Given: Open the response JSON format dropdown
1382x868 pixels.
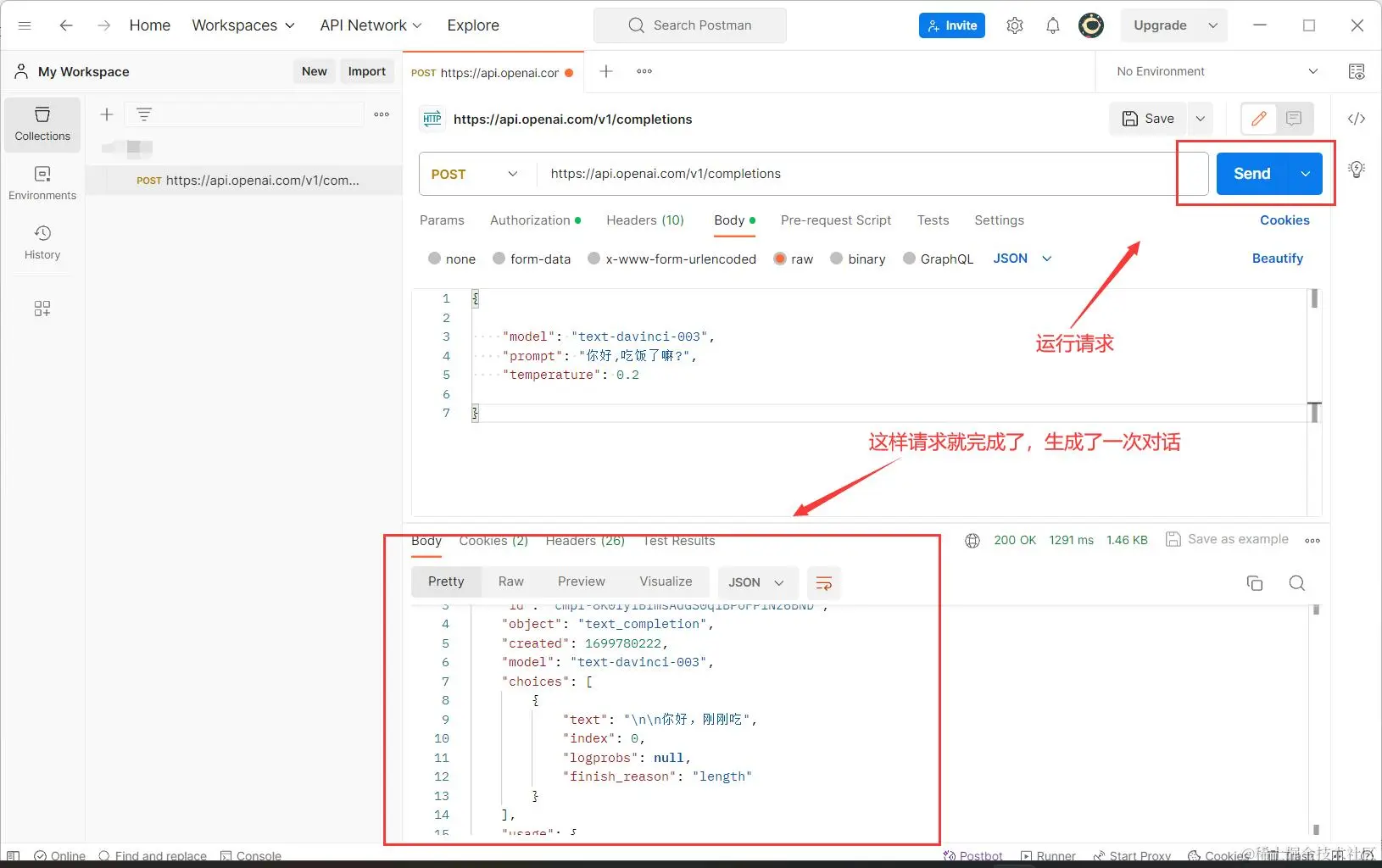Looking at the screenshot, I should coord(756,583).
